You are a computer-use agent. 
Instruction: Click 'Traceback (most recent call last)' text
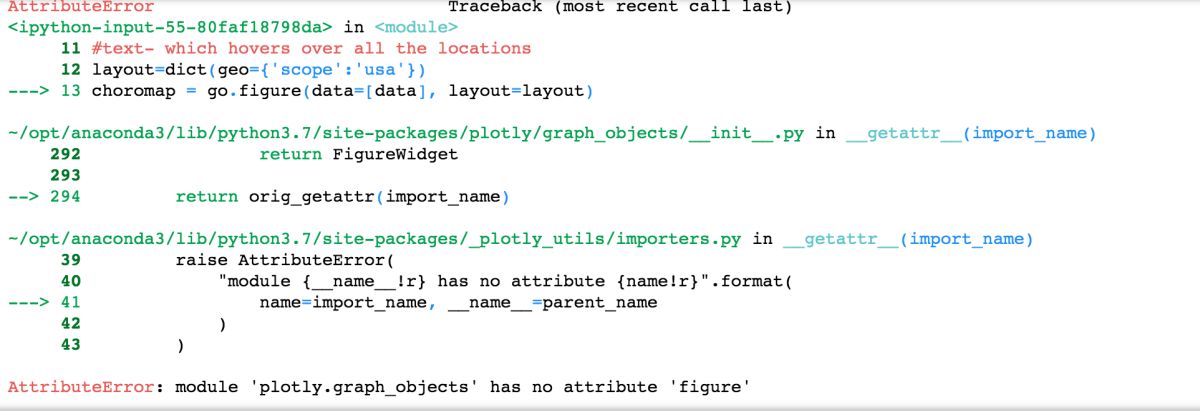pyautogui.click(x=618, y=7)
